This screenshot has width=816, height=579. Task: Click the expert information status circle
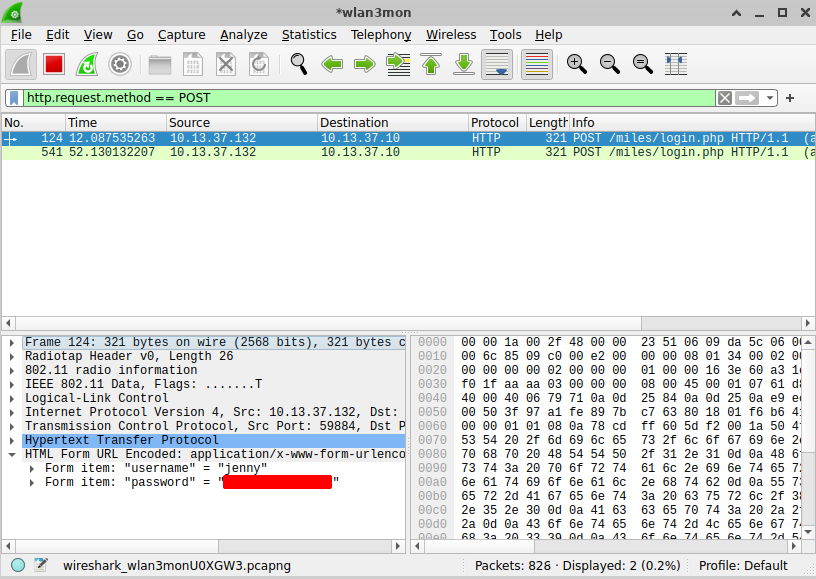tap(18, 565)
